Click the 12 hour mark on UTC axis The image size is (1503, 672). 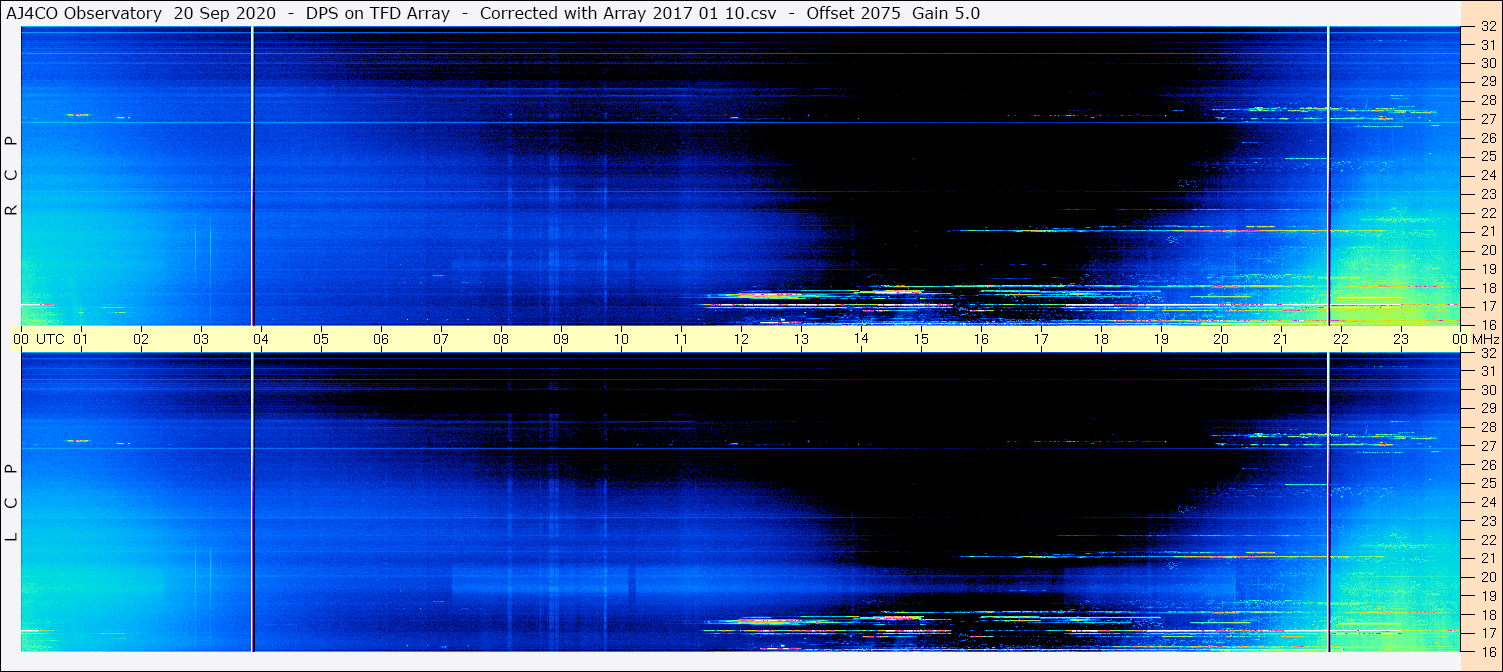click(741, 339)
